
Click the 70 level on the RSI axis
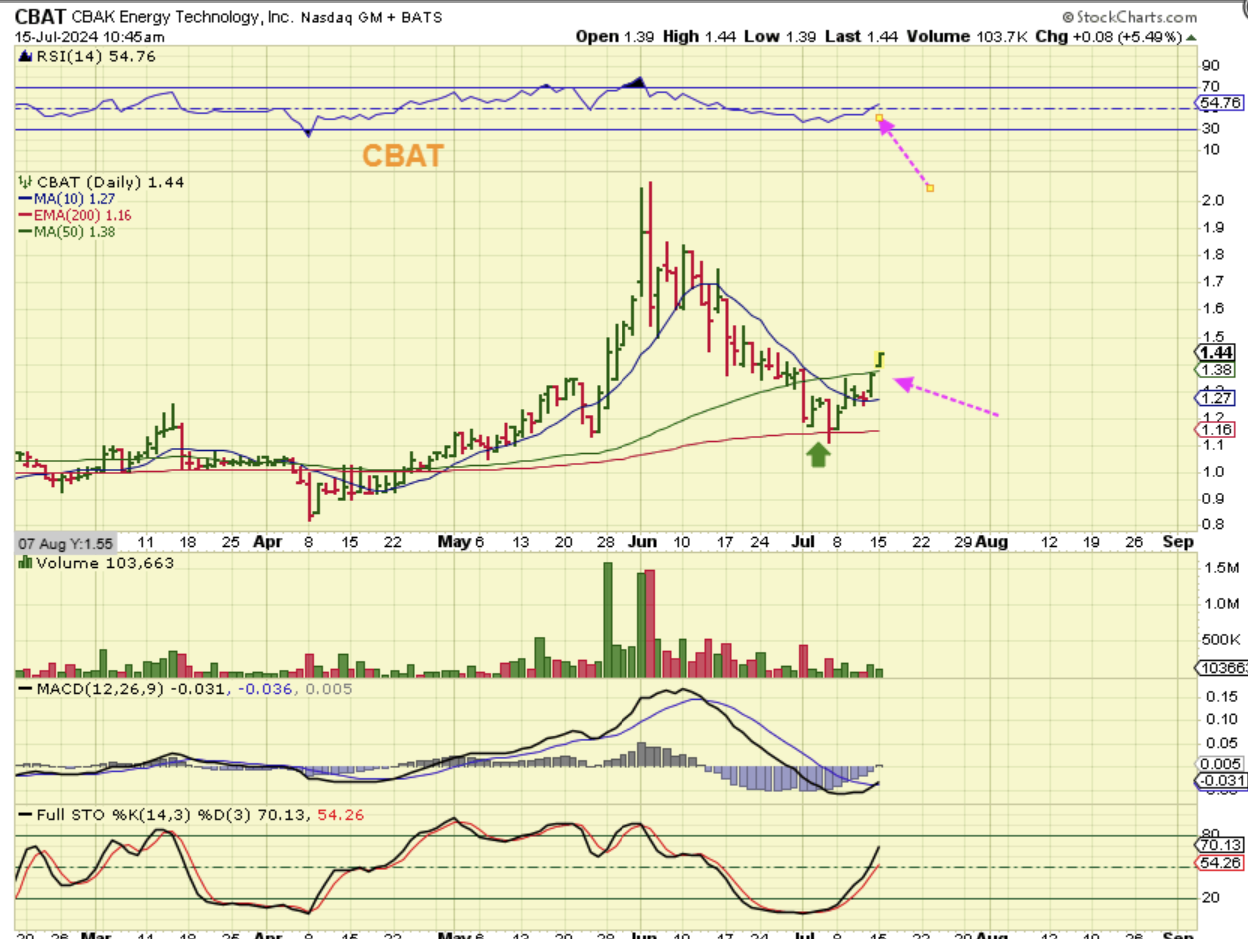(1210, 87)
